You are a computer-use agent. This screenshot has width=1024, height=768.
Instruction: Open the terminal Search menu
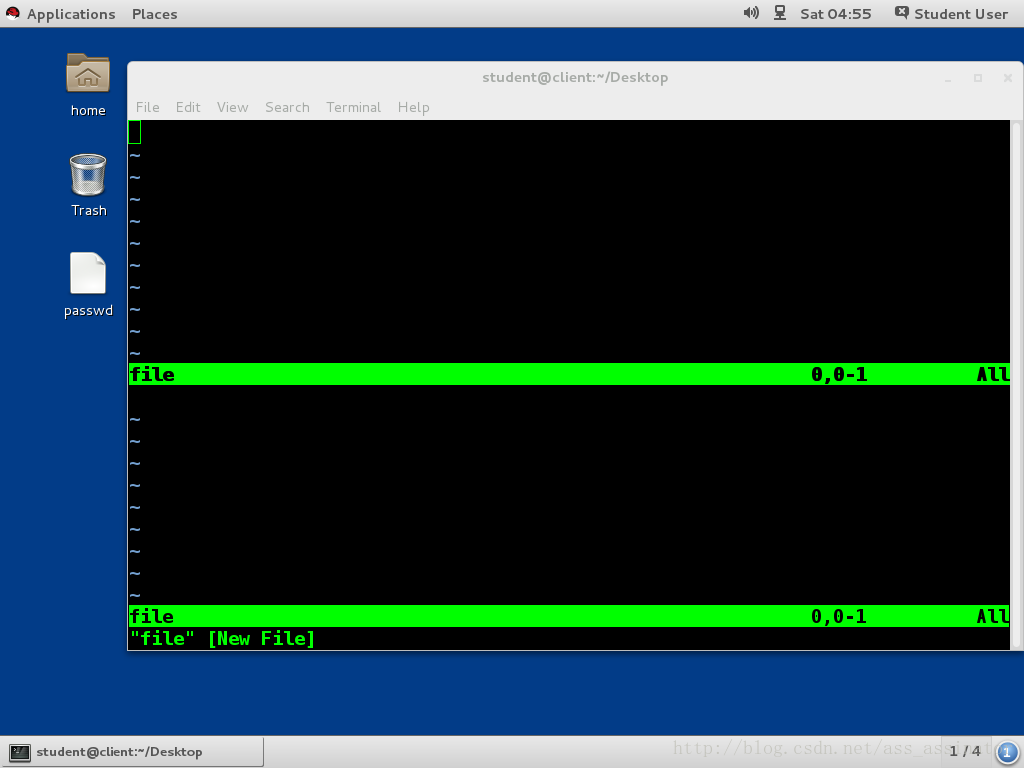click(287, 107)
